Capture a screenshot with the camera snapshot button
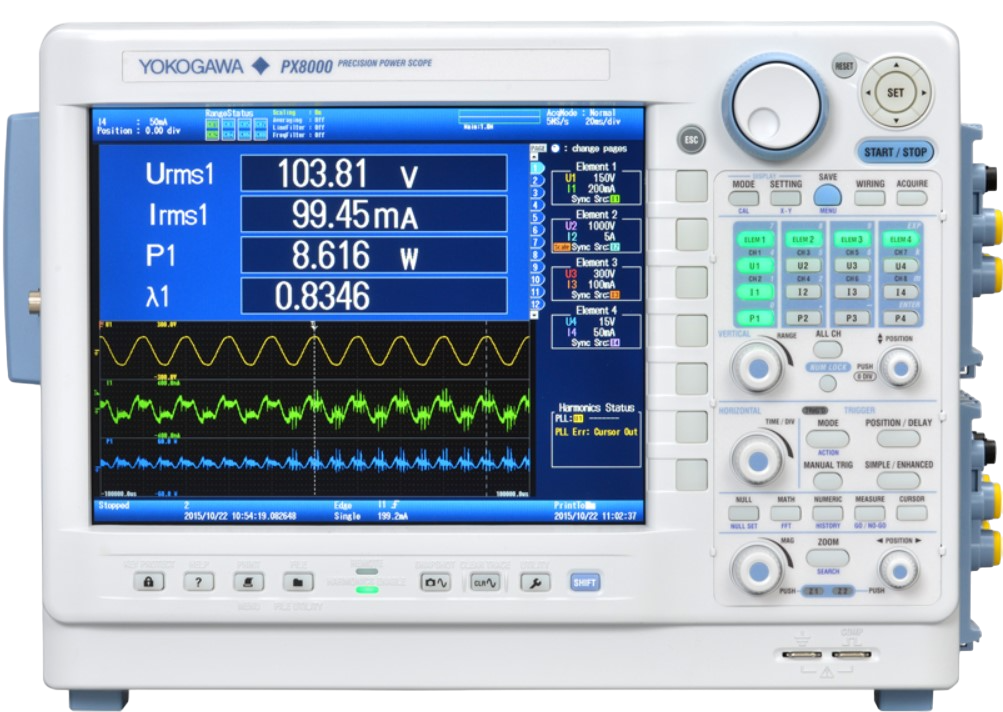The image size is (1003, 712). coord(434,582)
